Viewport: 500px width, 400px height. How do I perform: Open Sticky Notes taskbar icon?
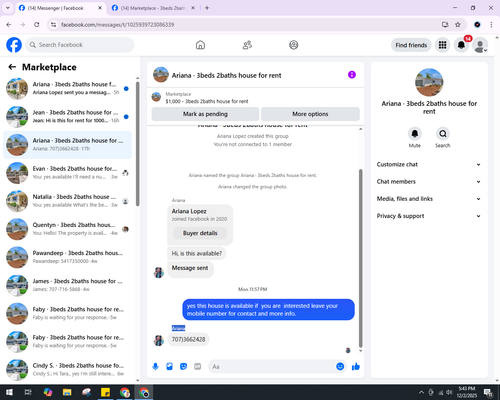tap(105, 392)
